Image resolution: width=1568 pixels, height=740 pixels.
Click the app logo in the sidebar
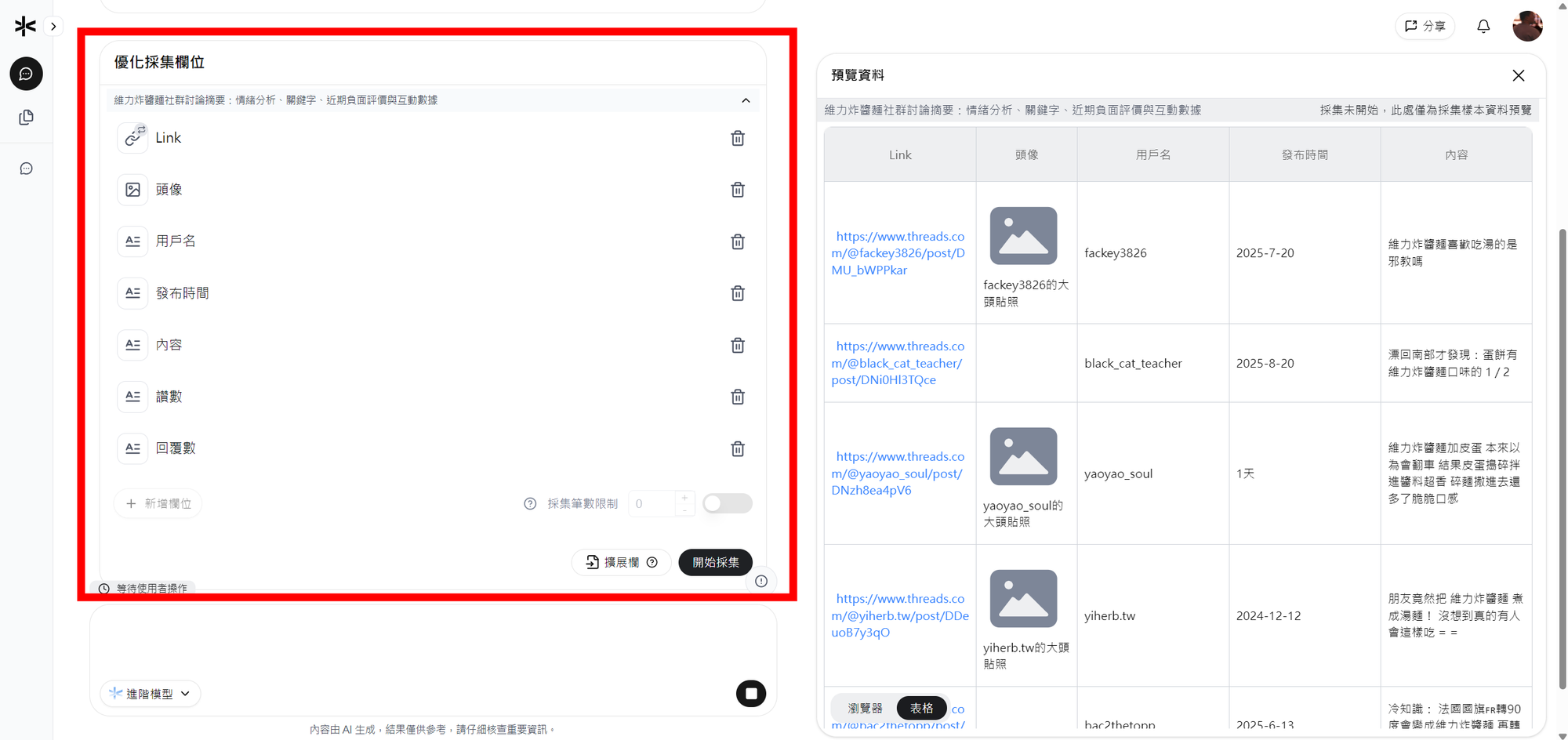coord(25,26)
